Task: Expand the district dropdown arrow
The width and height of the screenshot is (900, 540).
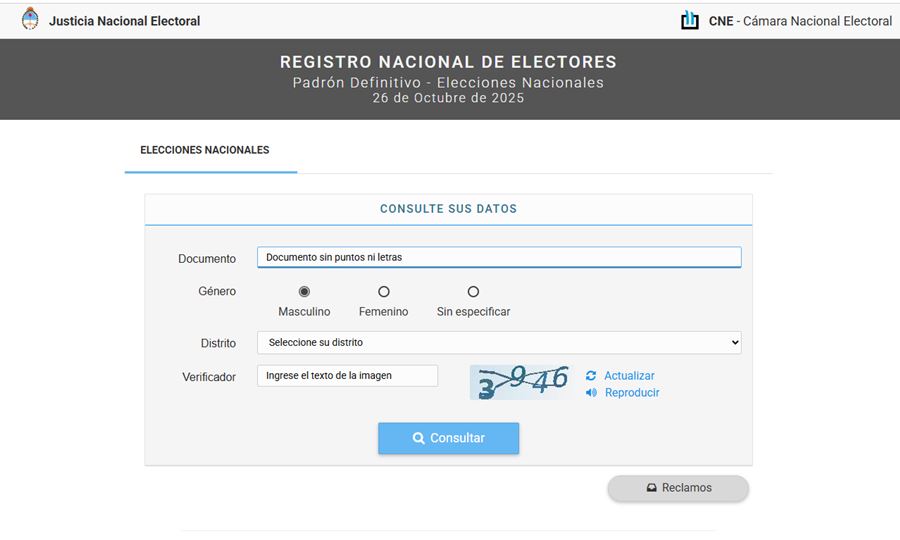Action: click(x=735, y=343)
